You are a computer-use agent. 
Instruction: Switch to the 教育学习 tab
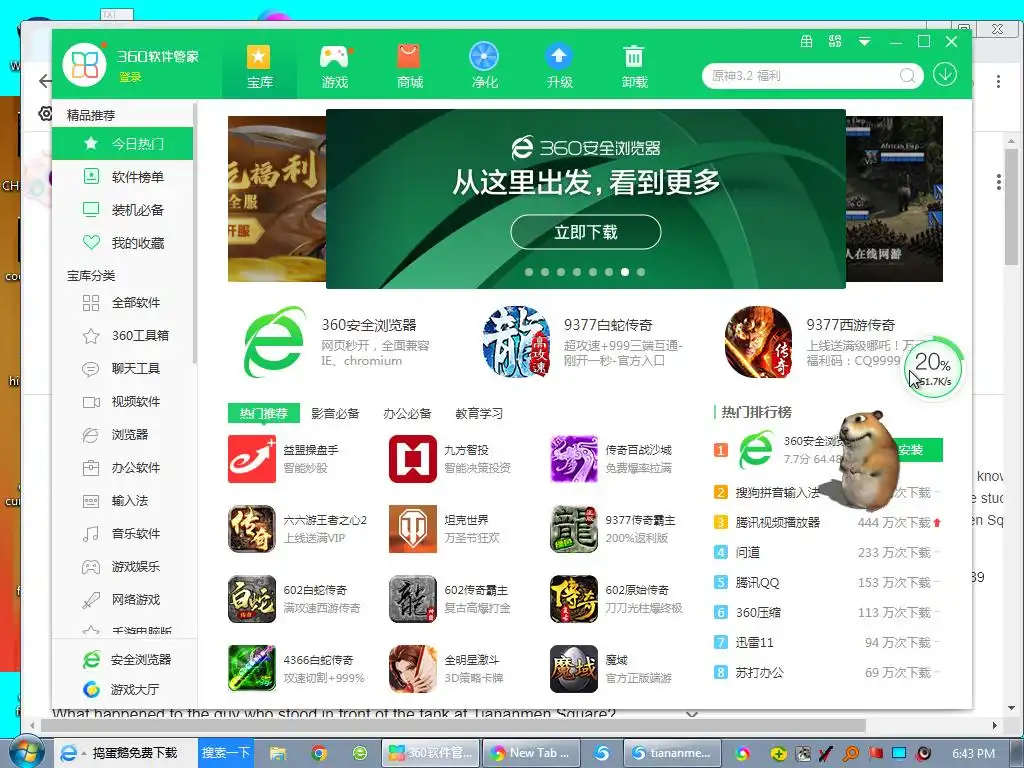pos(479,413)
